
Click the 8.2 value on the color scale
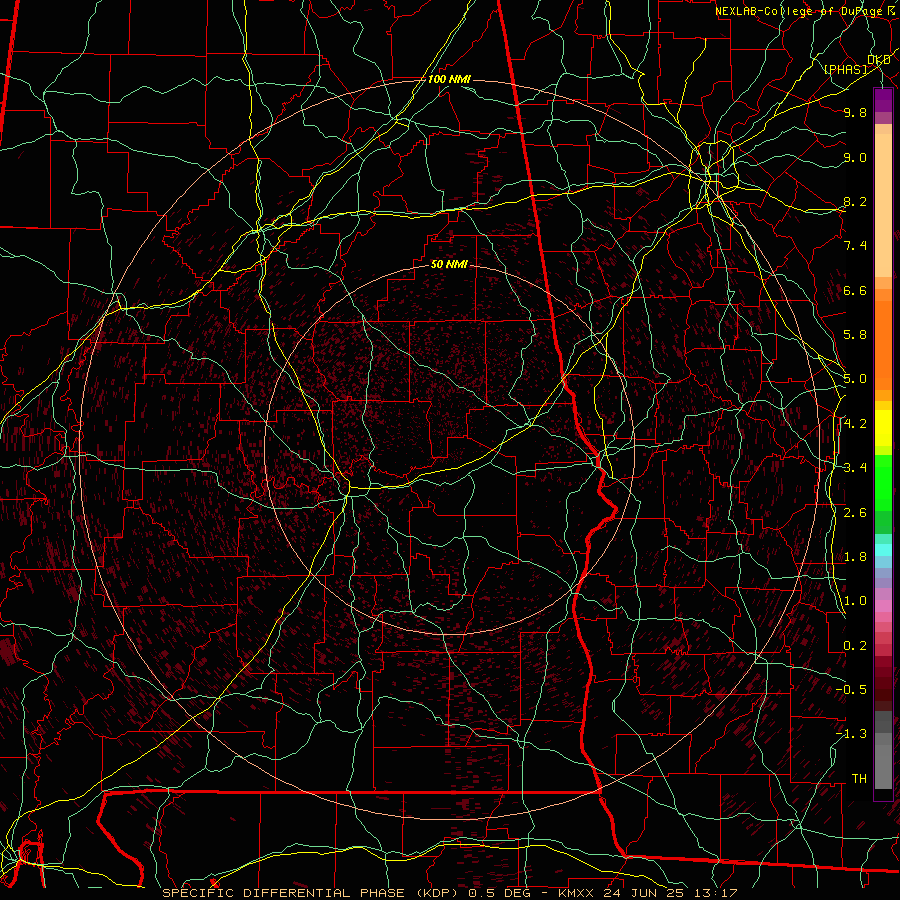coord(855,201)
